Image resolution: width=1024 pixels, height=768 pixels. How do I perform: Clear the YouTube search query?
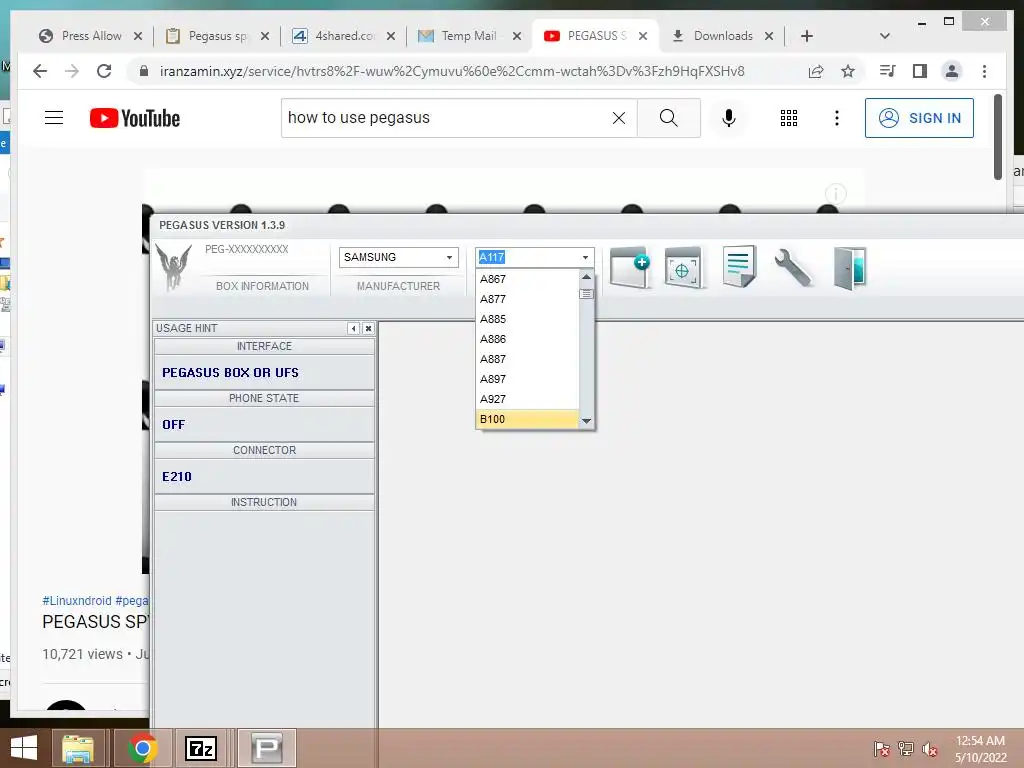[619, 118]
